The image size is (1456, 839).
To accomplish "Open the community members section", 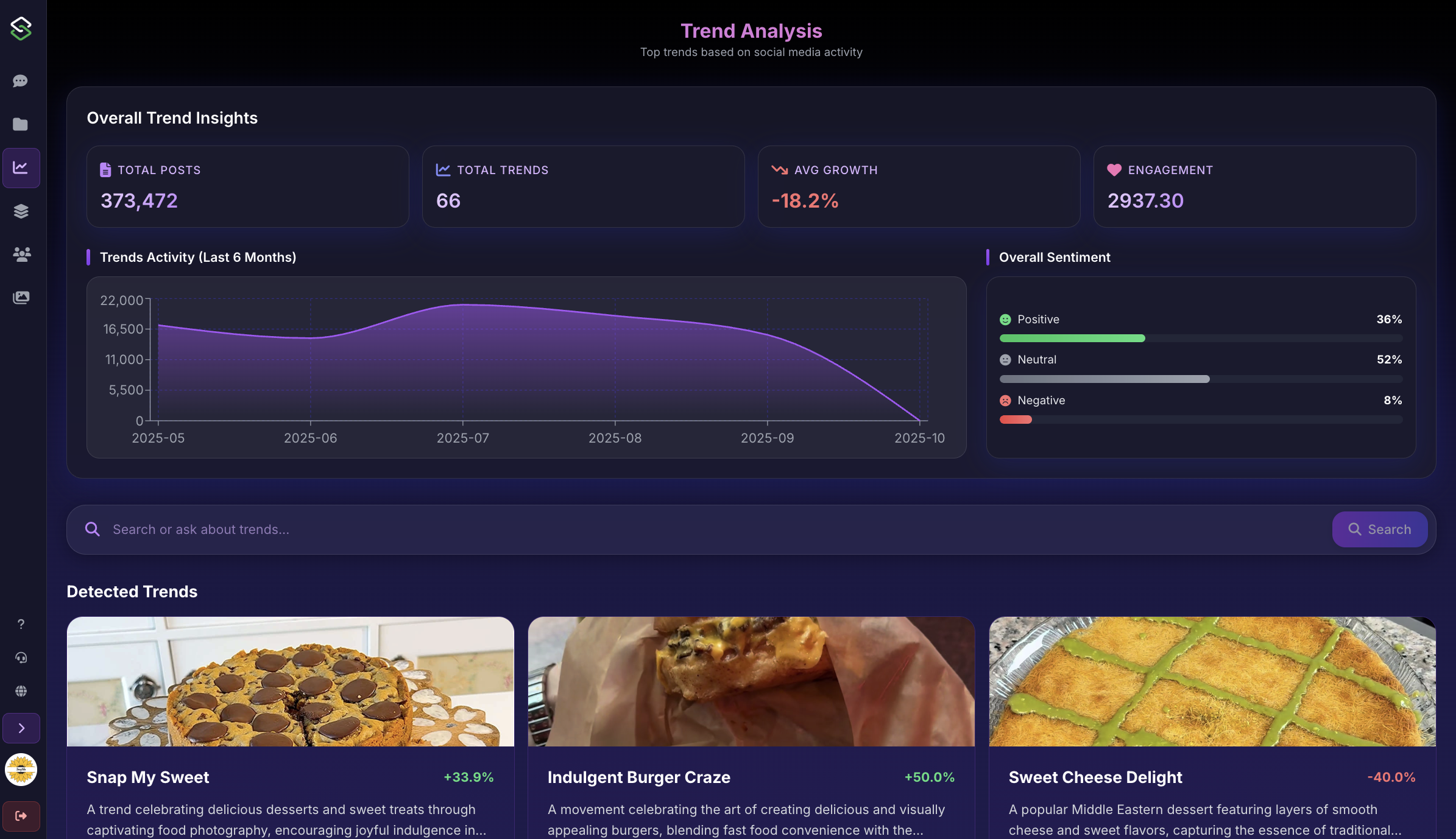I will click(21, 255).
